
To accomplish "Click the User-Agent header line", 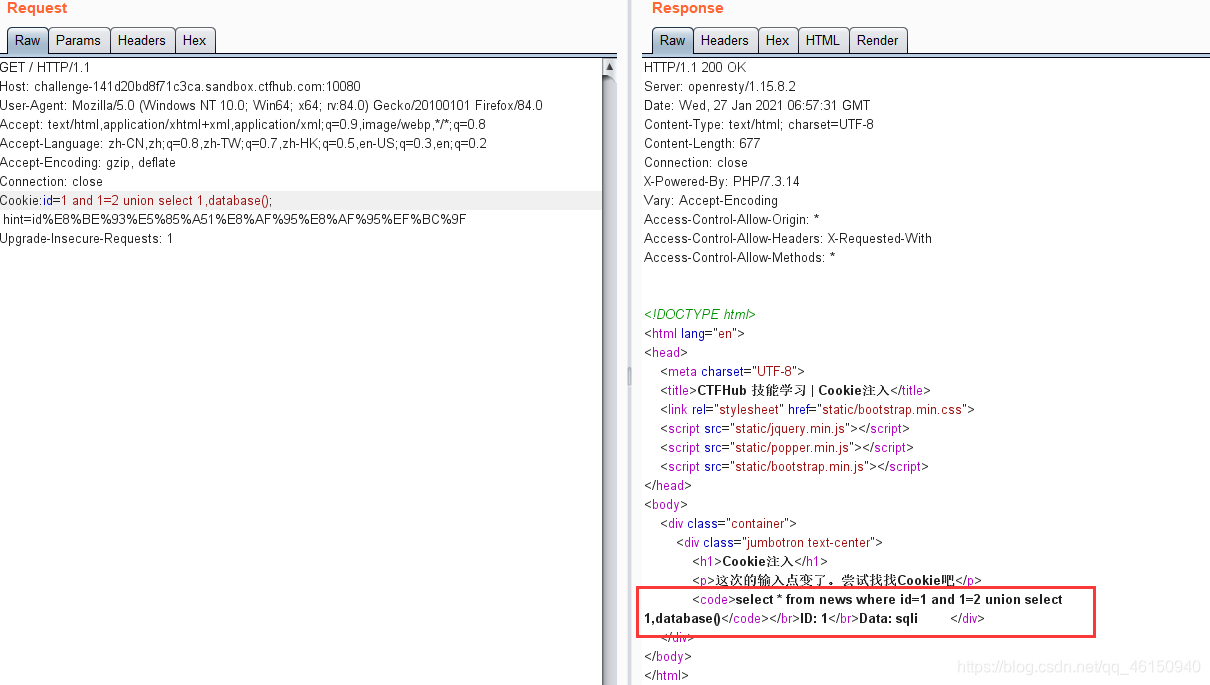I will [271, 105].
